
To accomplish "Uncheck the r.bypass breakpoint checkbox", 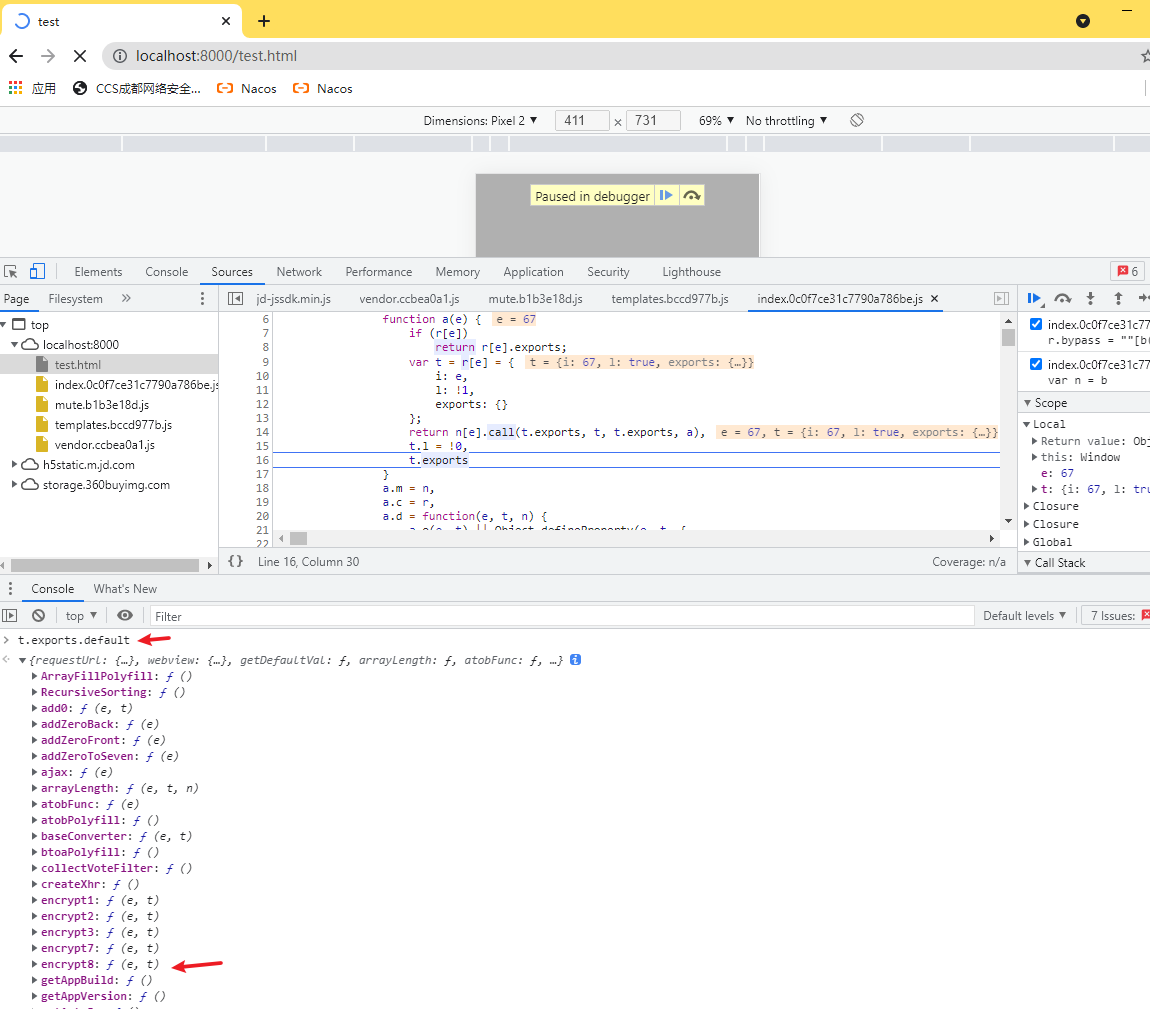I will (1036, 324).
